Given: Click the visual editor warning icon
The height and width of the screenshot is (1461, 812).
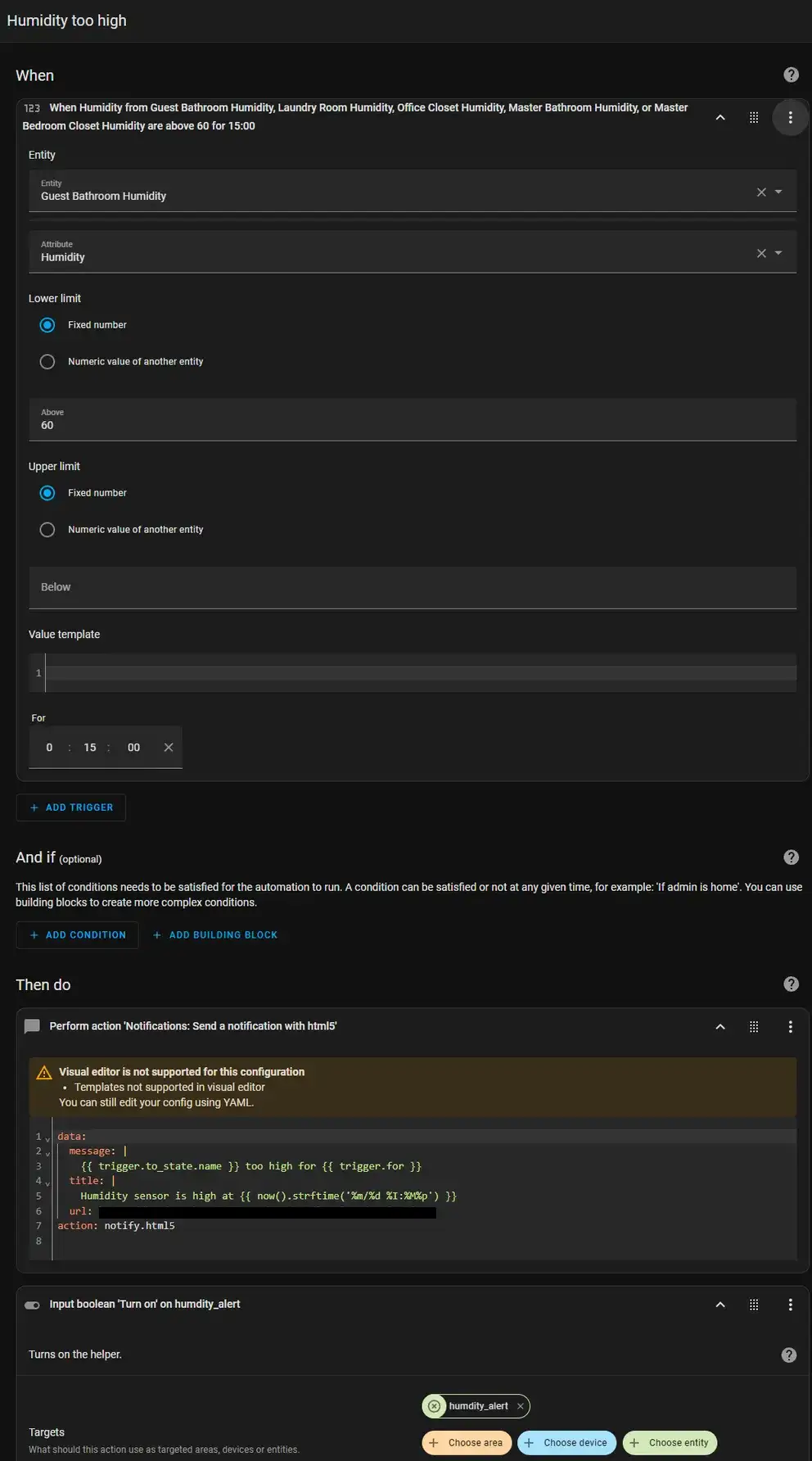Looking at the screenshot, I should pos(44,1073).
